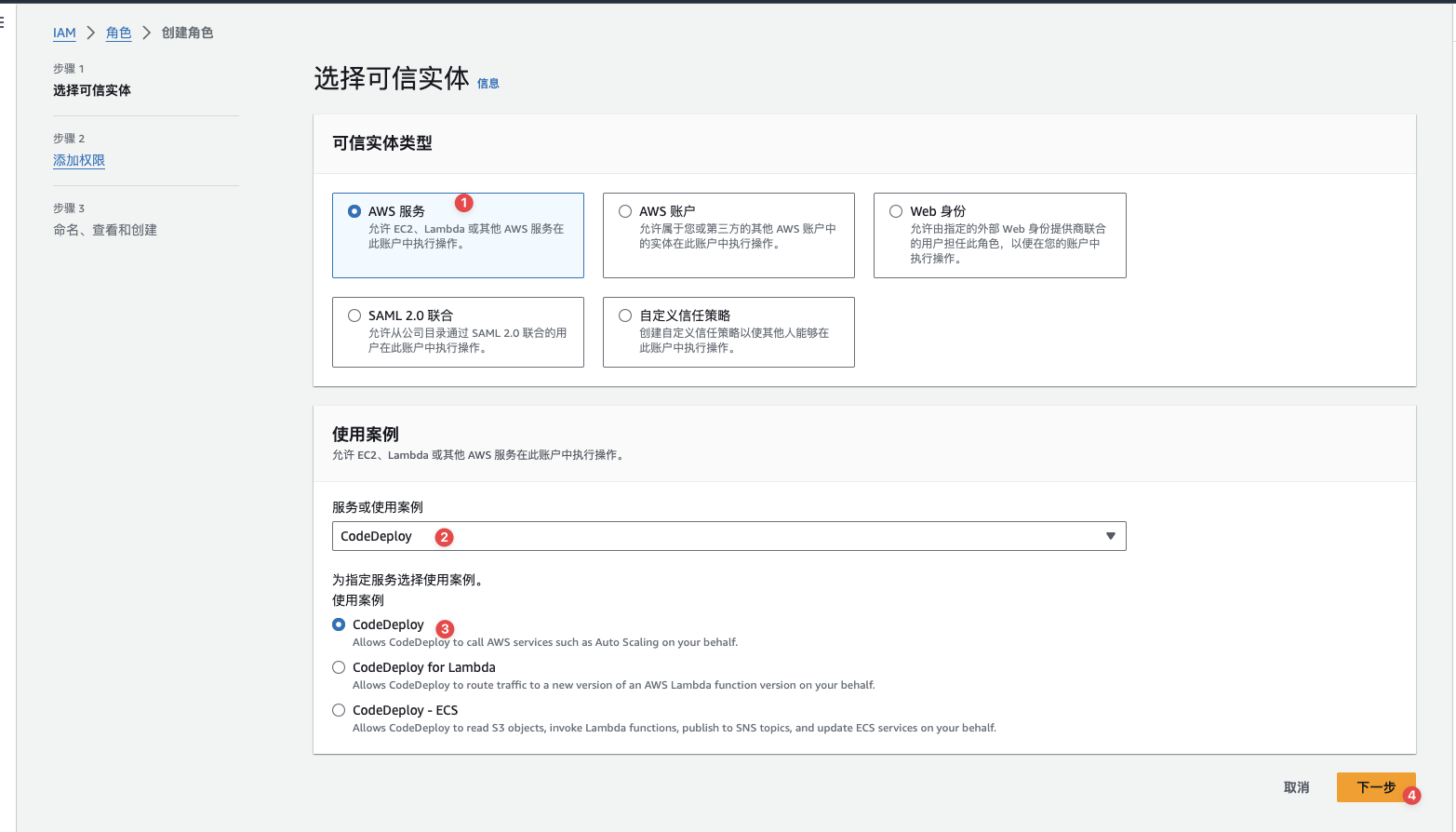Select the CodeDeploy use case radio
This screenshot has height=832, width=1456.
click(339, 624)
